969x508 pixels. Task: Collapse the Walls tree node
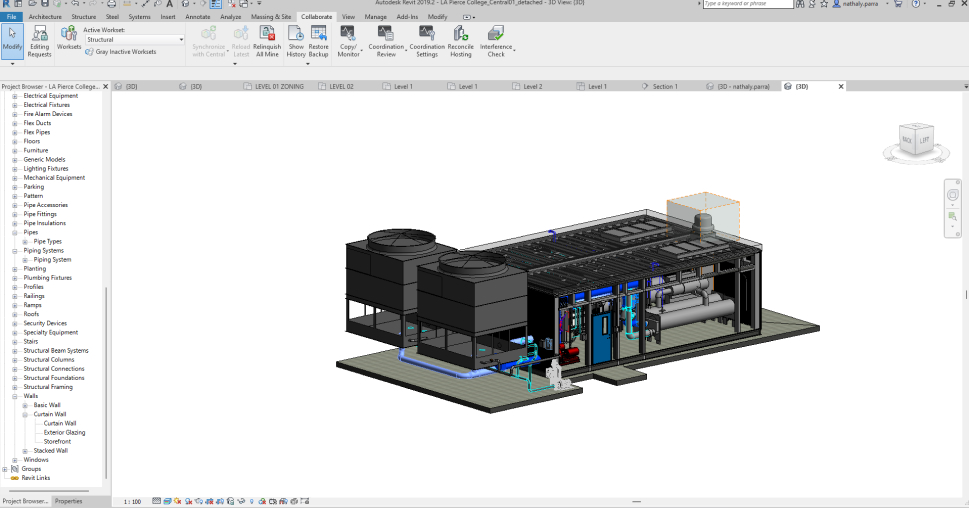[x=17, y=396]
